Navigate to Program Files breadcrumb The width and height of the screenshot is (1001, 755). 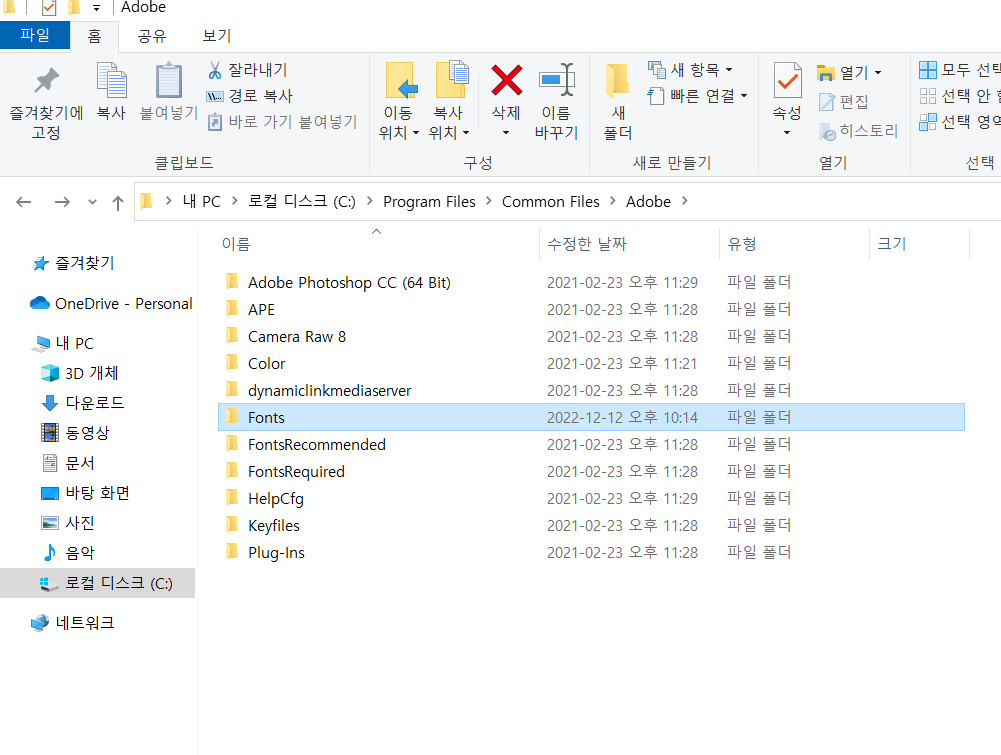pos(429,202)
